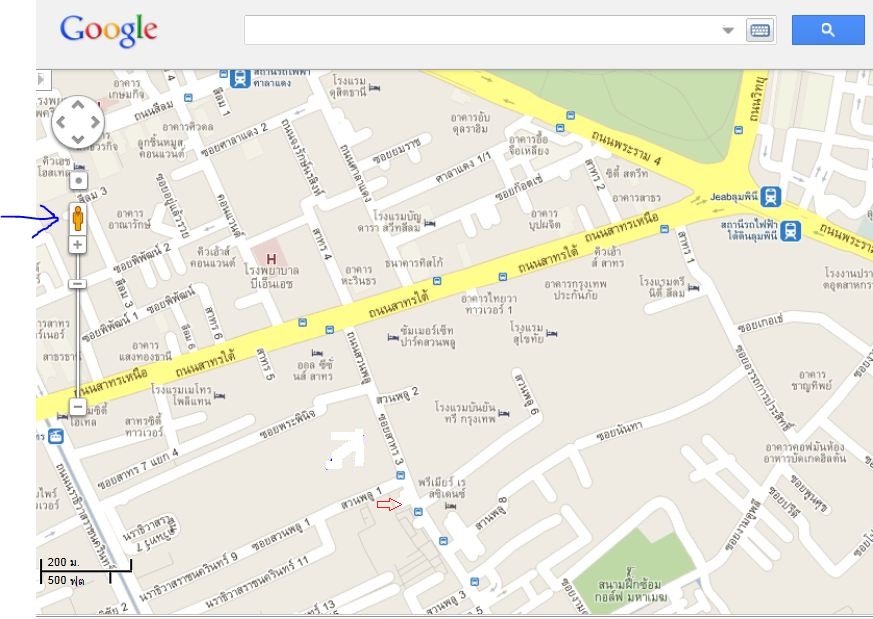Viewport: 873px width, 619px height.
Task: Click the bus stop icon near red arrow
Action: pos(418,511)
